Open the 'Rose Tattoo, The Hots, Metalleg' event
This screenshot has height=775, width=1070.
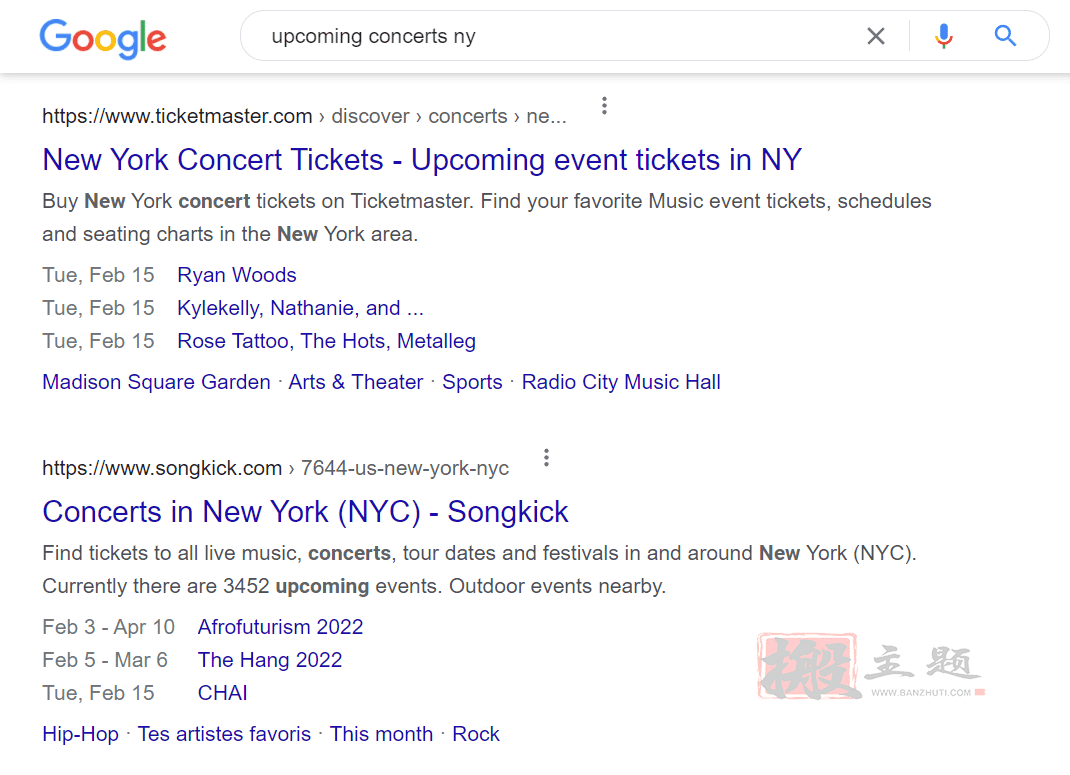[x=326, y=341]
